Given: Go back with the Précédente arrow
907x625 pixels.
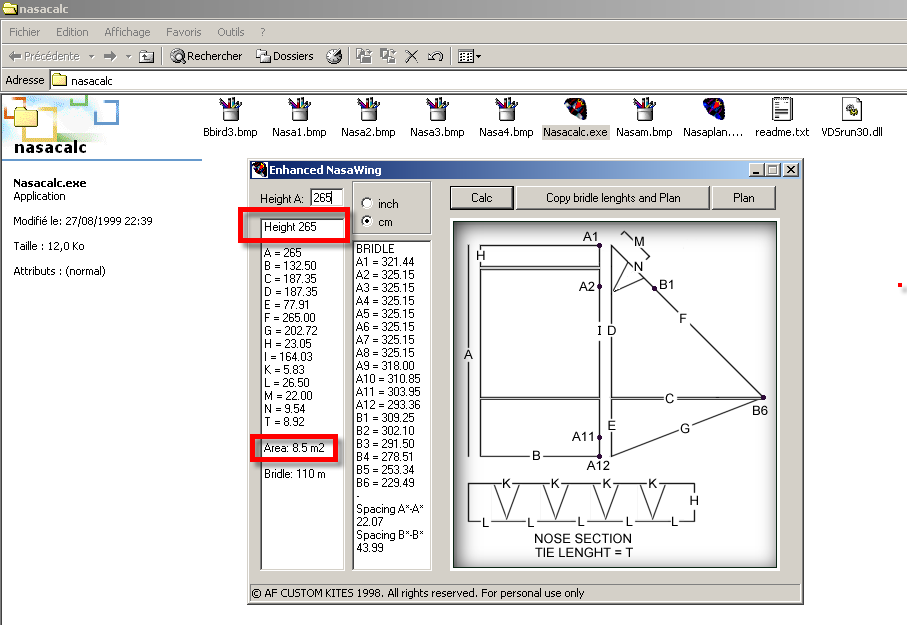Looking at the screenshot, I should click(44, 56).
